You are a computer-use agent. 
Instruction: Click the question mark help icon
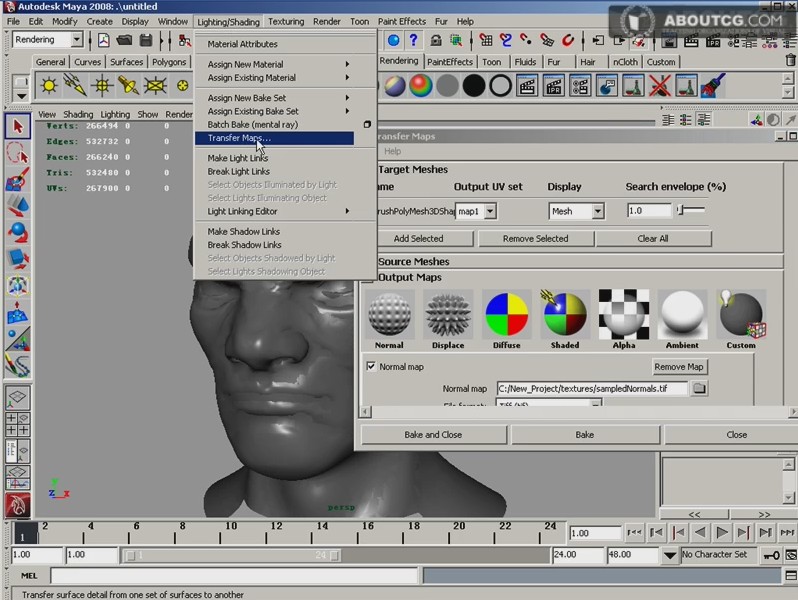[x=413, y=40]
